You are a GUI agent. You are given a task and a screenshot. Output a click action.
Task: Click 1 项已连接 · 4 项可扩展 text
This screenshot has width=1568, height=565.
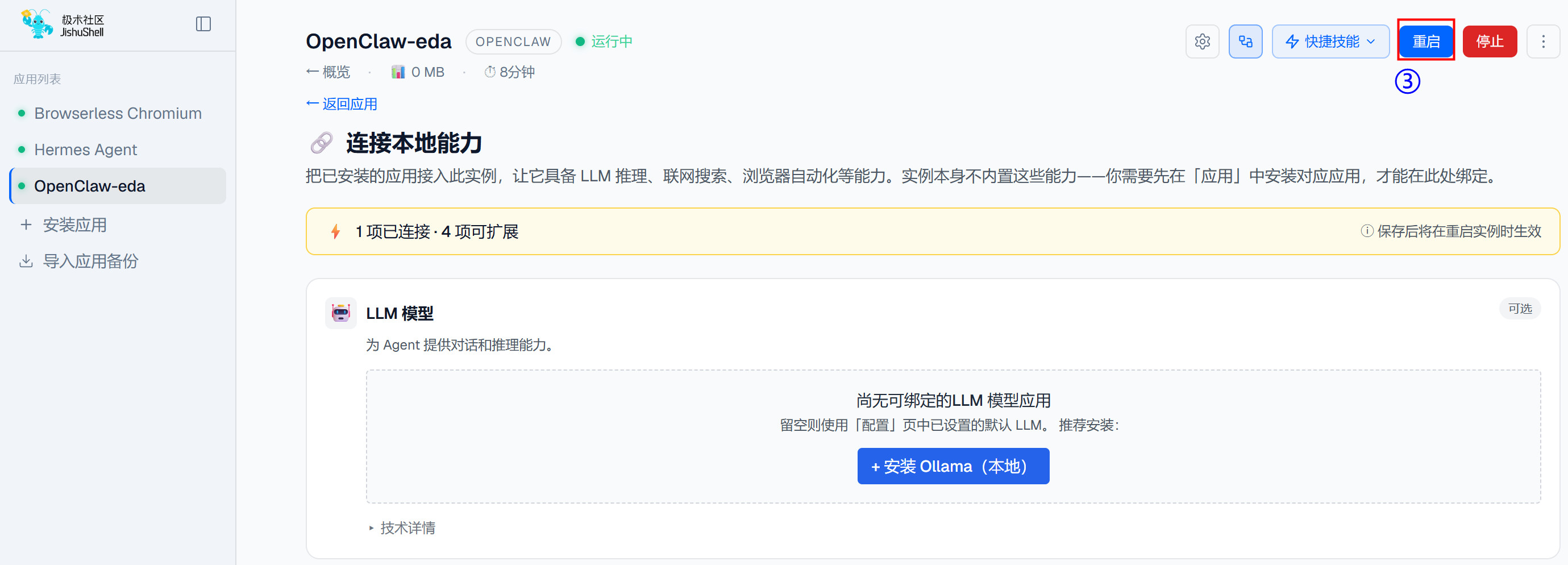click(x=436, y=231)
